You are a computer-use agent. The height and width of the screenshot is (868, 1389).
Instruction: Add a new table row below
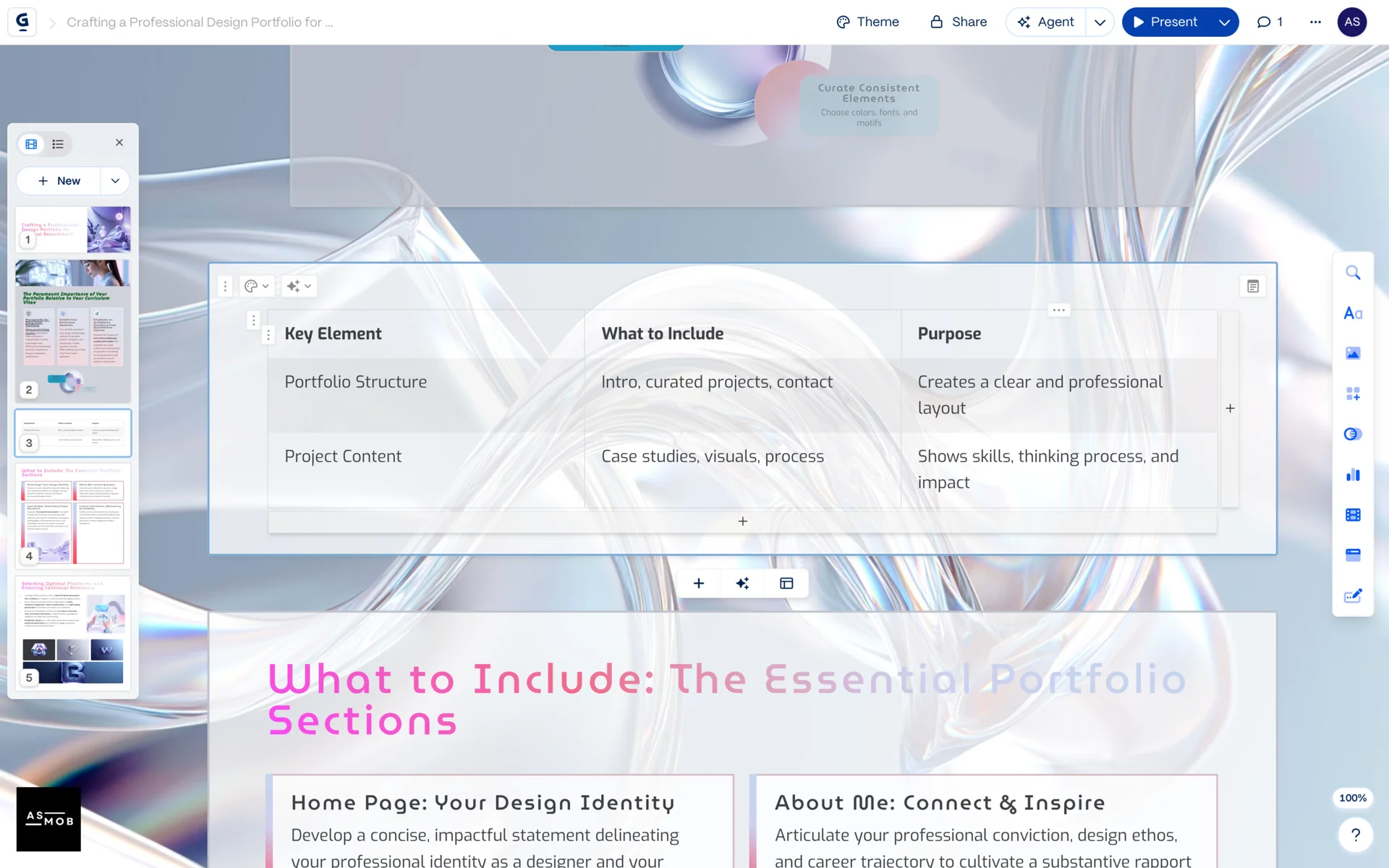point(742,522)
